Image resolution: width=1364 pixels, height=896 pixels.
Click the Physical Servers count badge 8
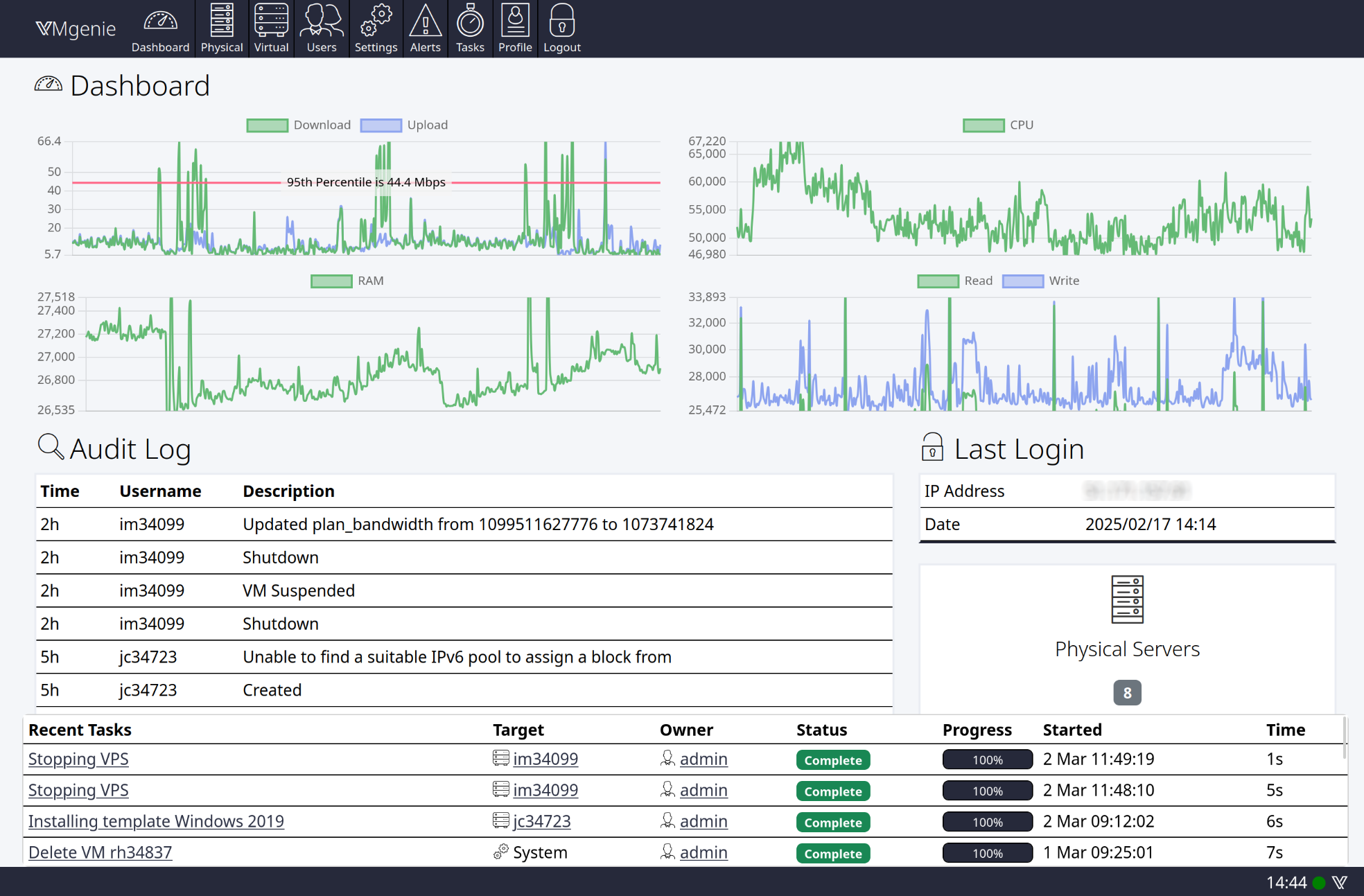[1127, 693]
